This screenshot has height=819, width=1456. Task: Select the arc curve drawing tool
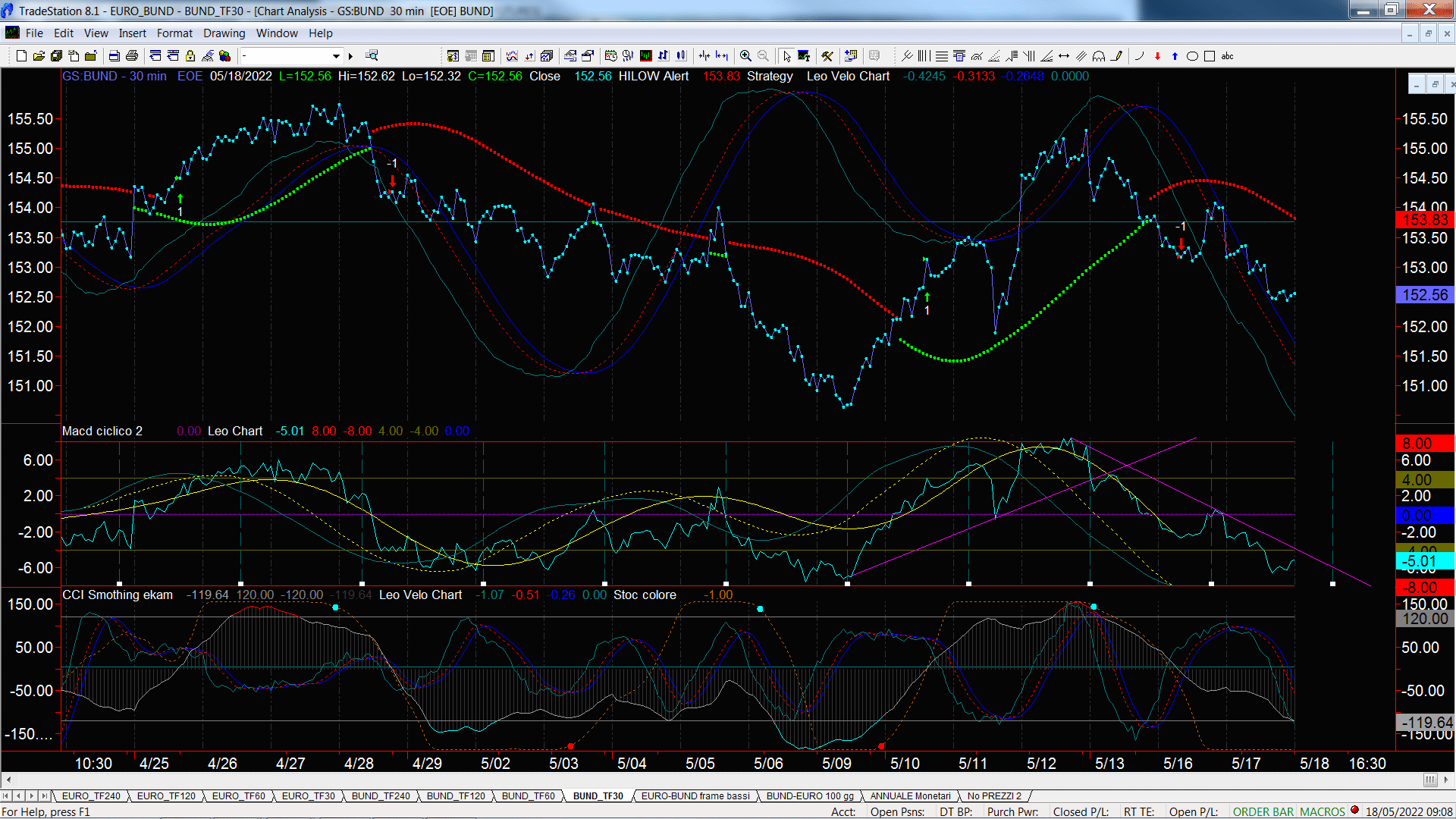click(1139, 55)
